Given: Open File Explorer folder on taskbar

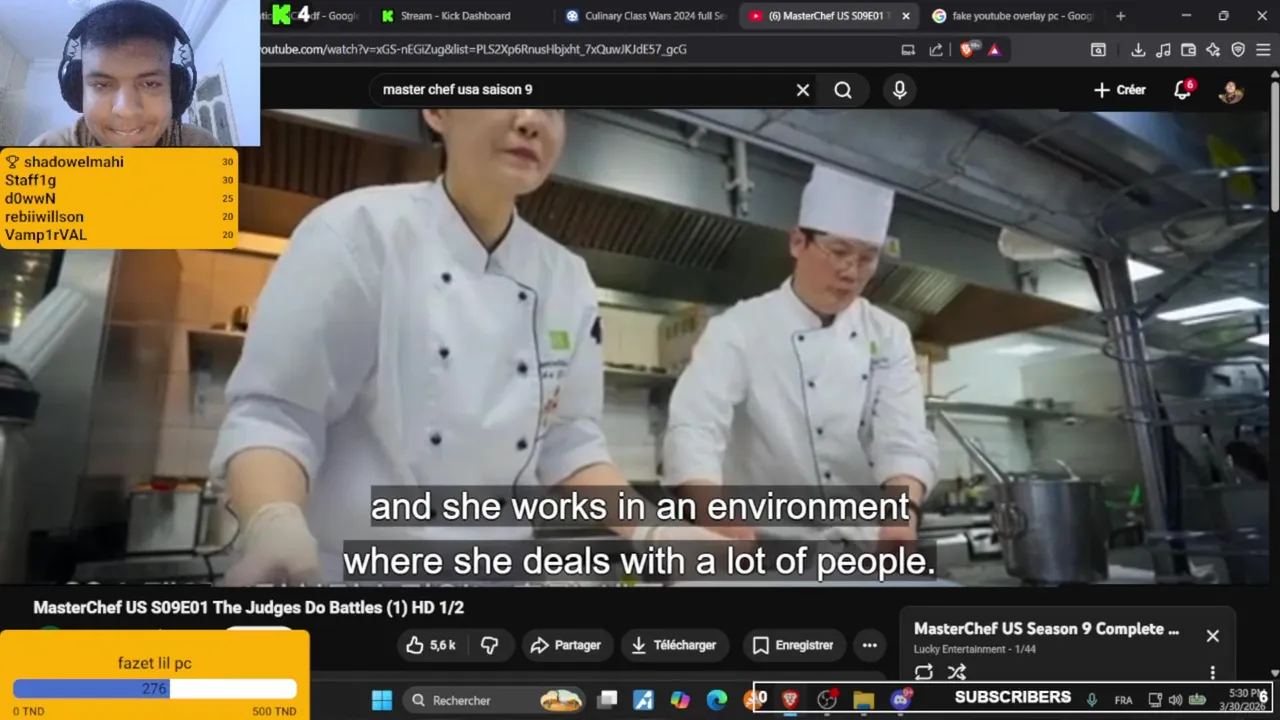Looking at the screenshot, I should point(864,700).
